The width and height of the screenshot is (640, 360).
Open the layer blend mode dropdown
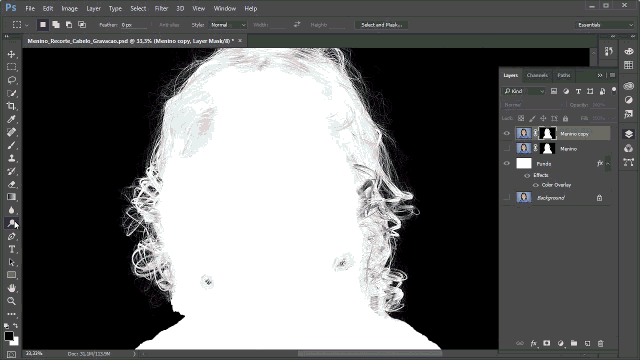tap(533, 105)
